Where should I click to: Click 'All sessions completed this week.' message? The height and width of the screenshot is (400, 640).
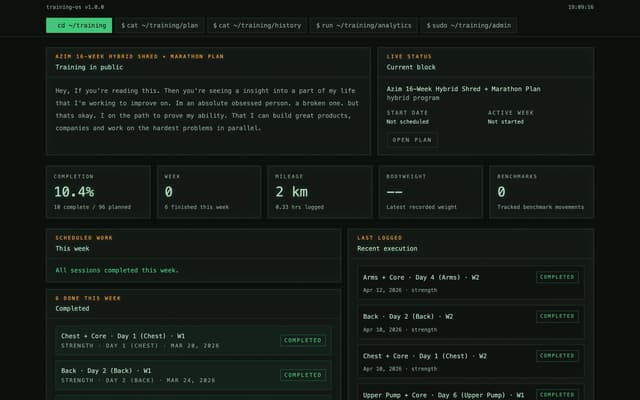click(117, 270)
